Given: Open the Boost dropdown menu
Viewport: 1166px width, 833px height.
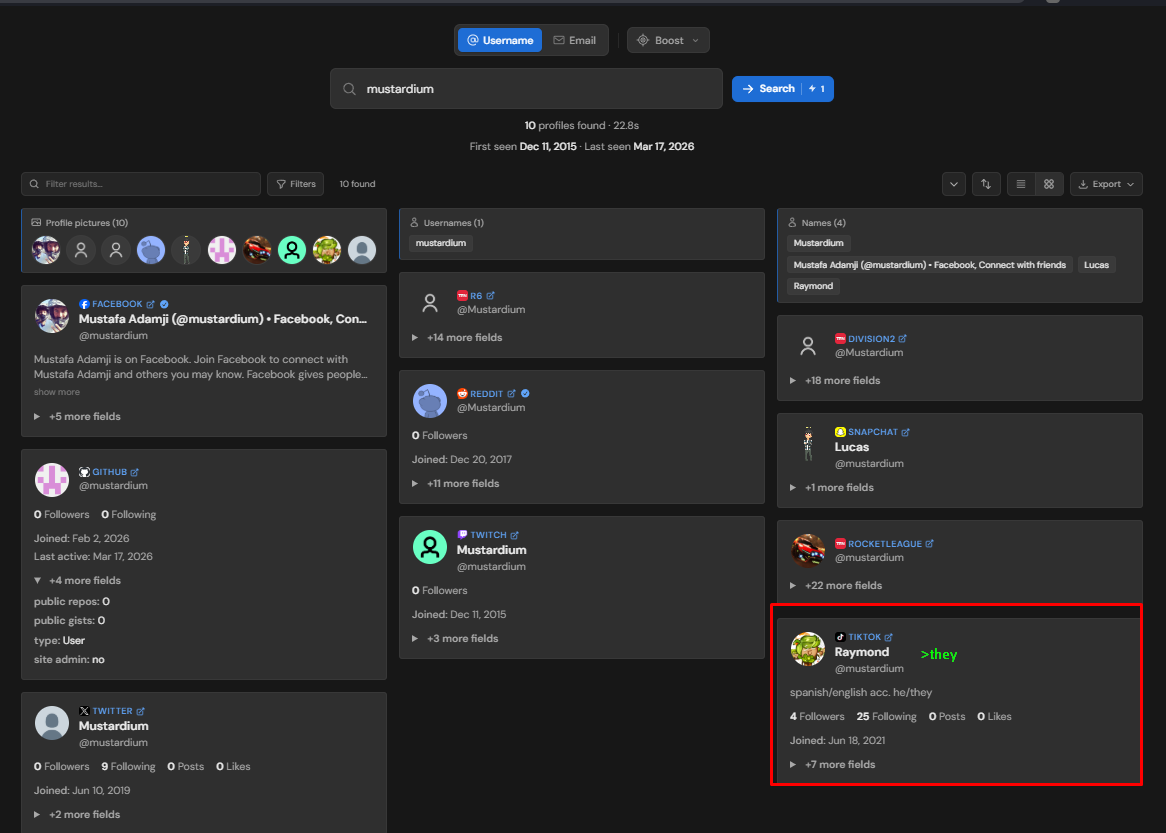Looking at the screenshot, I should (668, 40).
